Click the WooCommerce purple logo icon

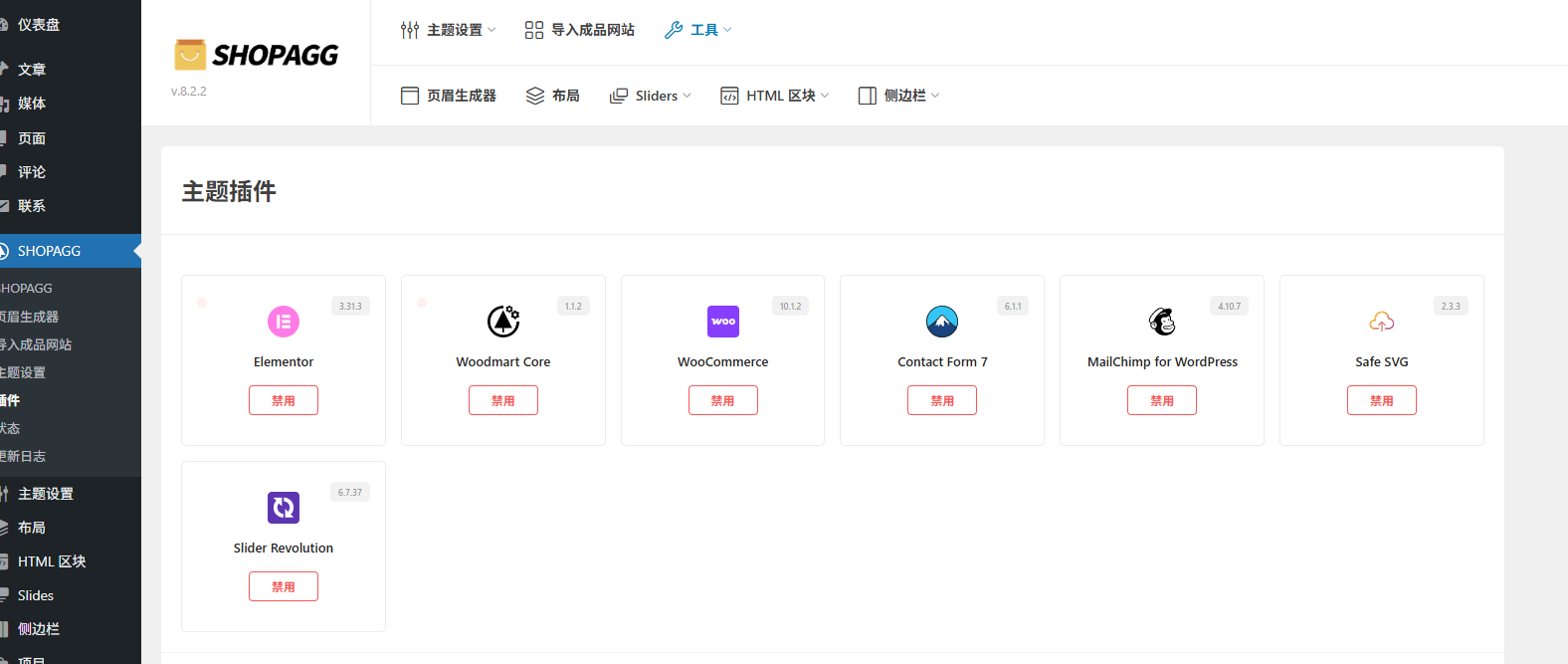pos(723,322)
